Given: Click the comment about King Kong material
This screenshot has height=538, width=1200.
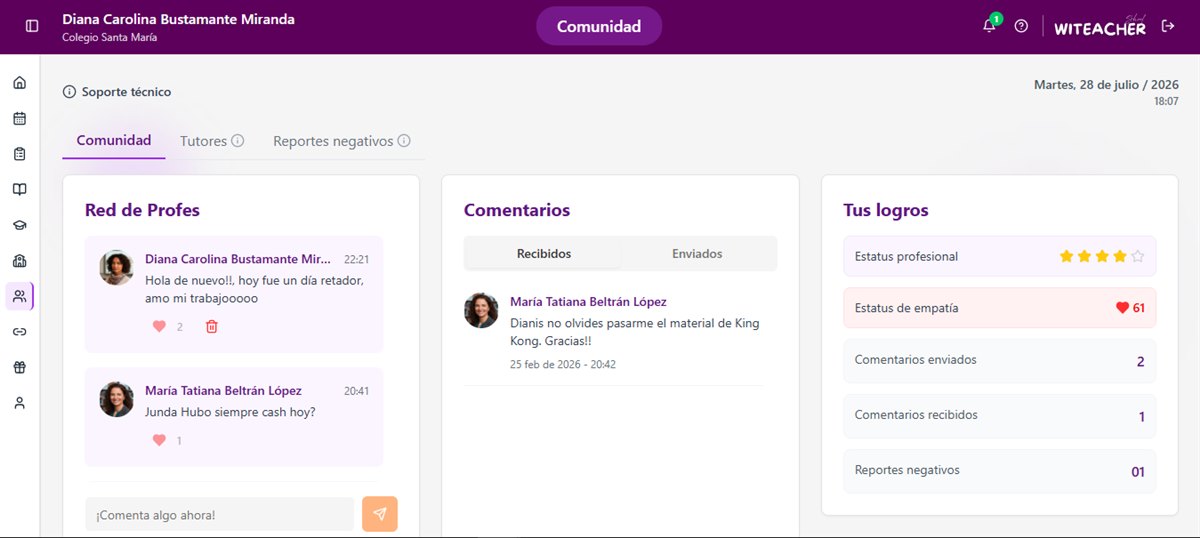Looking at the screenshot, I should point(635,332).
